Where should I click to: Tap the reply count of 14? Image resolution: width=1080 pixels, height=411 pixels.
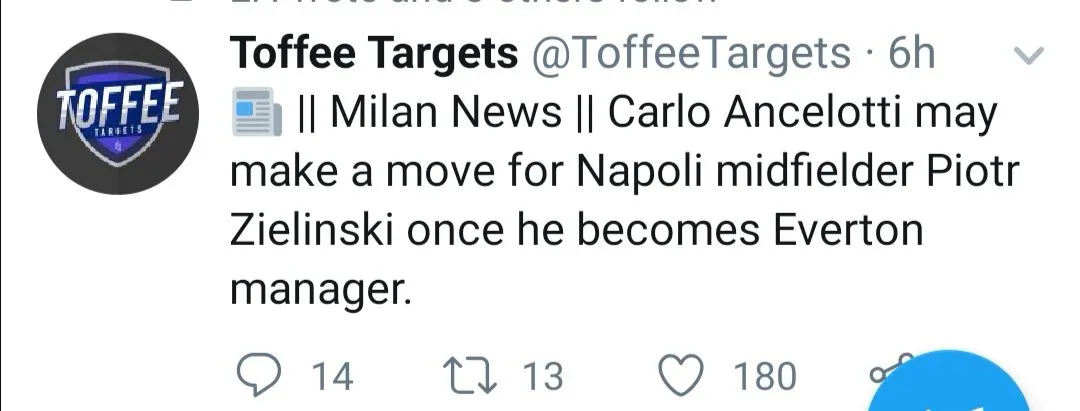(x=333, y=376)
